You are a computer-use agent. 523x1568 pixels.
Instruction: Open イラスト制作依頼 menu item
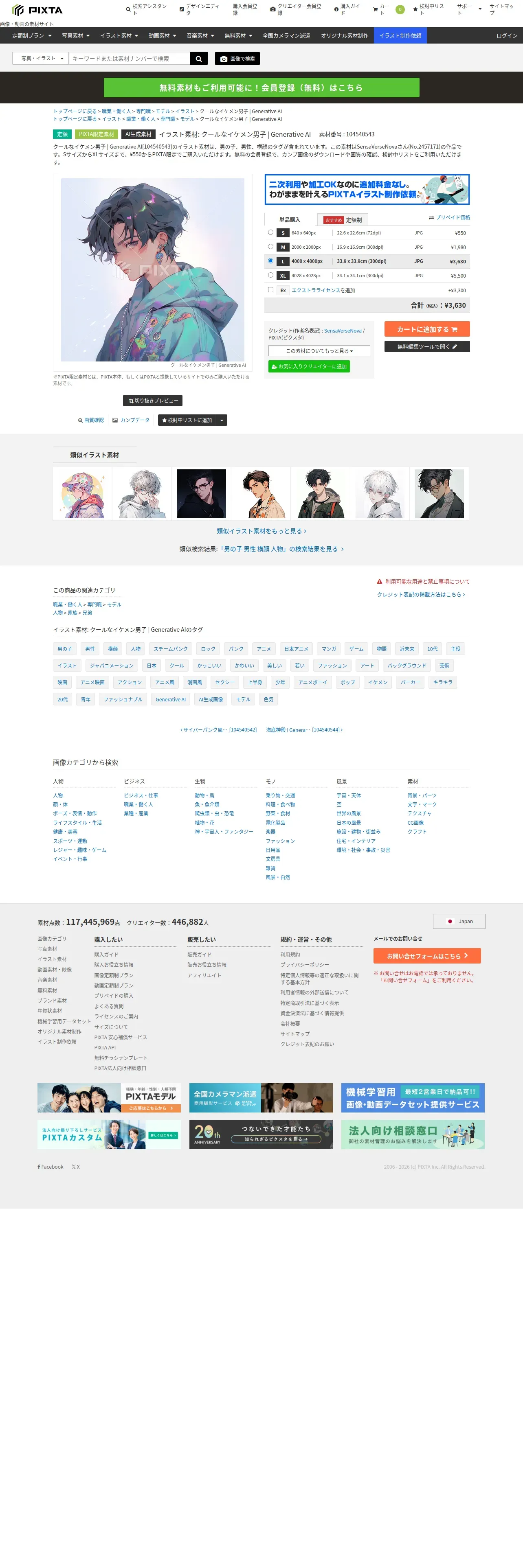[400, 36]
